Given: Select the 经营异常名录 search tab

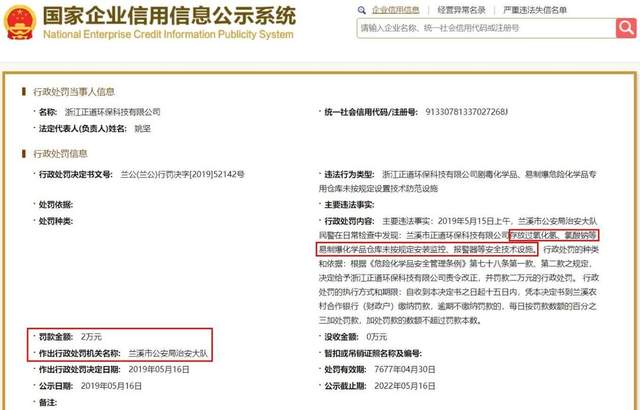Looking at the screenshot, I should pyautogui.click(x=461, y=10).
